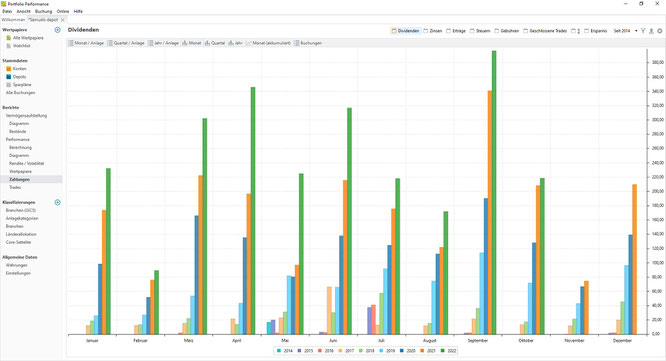Open the Ansicht menu
Image resolution: width=666 pixels, height=361 pixels.
point(23,11)
